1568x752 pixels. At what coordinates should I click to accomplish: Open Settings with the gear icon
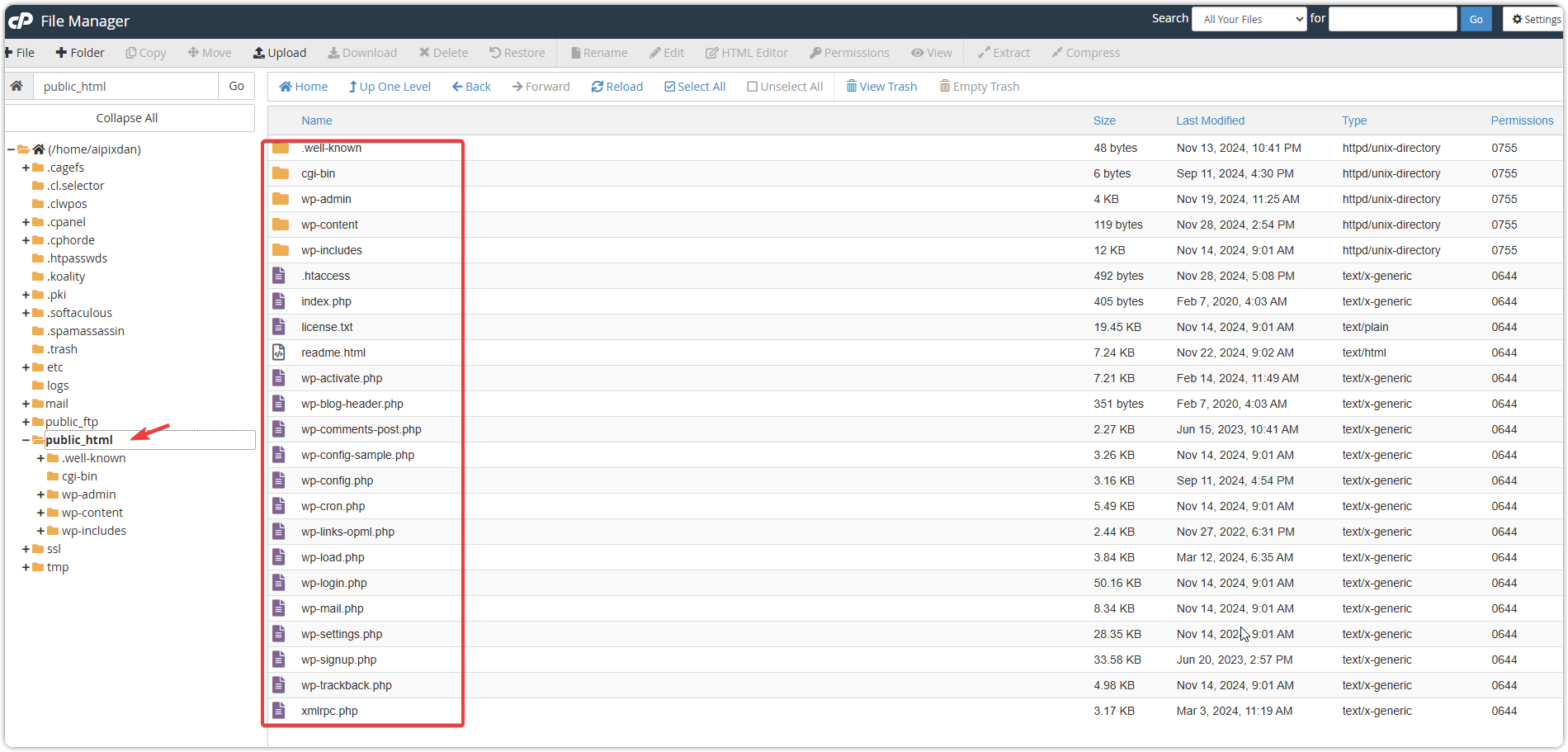click(1517, 19)
